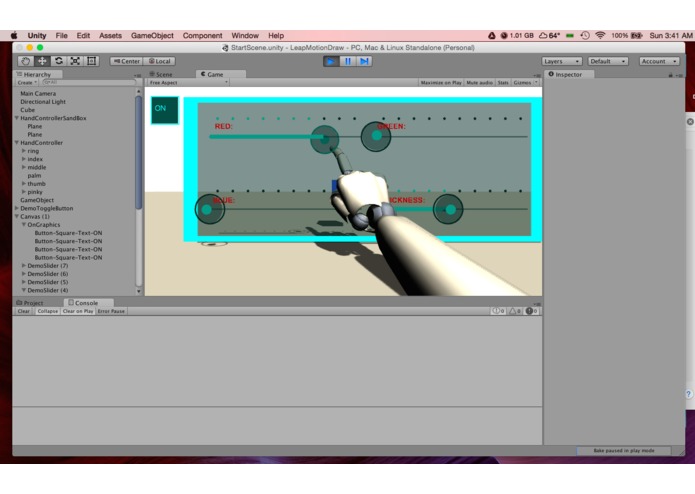Screen dimensions: 695x494
Task: Stop play mode with Play button
Action: pyautogui.click(x=331, y=61)
